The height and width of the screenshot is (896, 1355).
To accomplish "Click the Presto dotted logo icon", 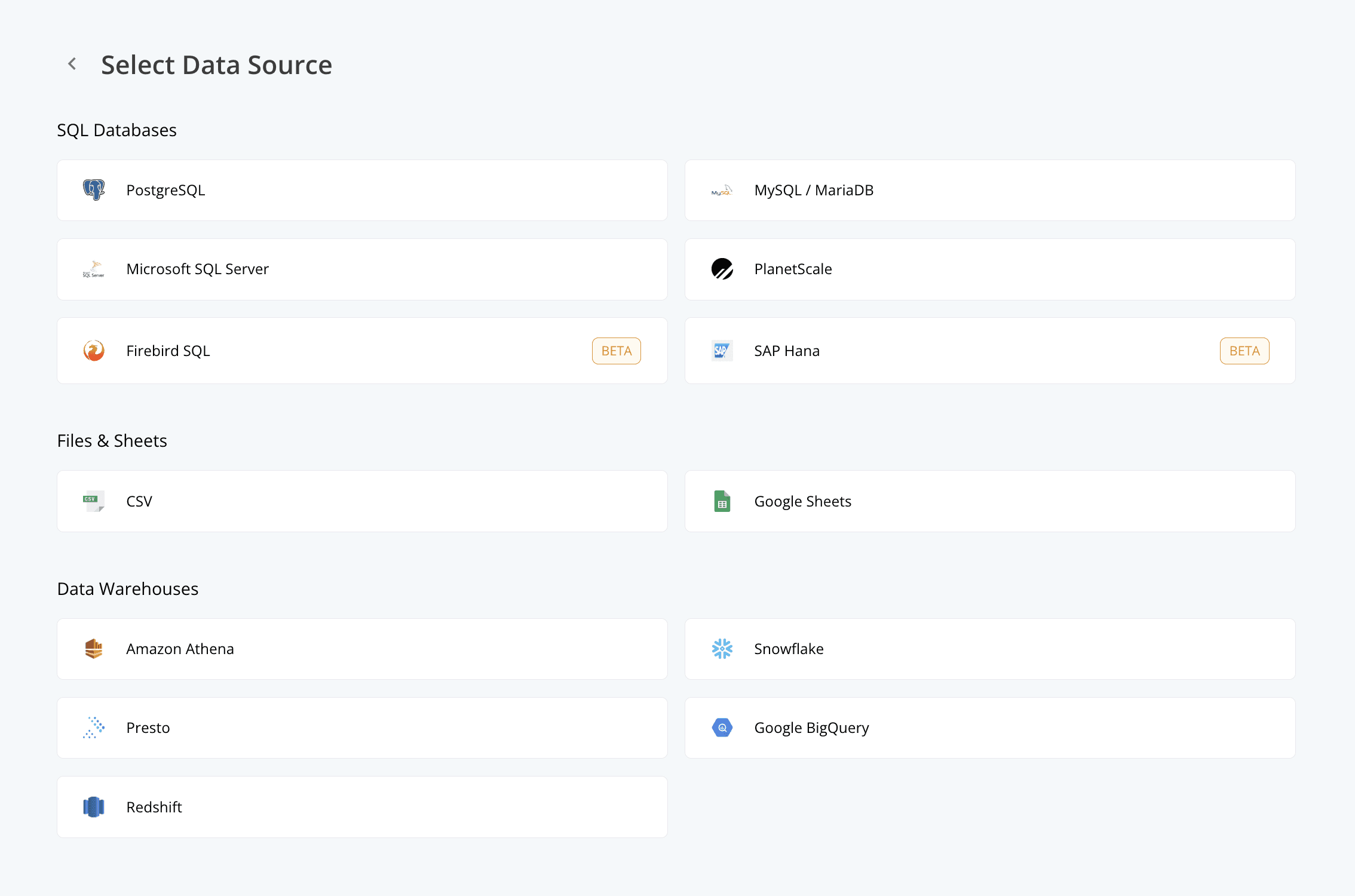I will 94,728.
